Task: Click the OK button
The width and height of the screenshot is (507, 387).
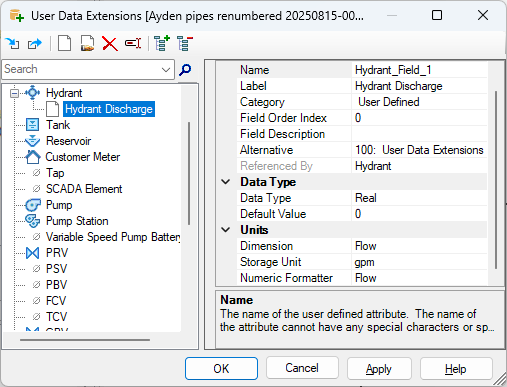Action: (221, 369)
